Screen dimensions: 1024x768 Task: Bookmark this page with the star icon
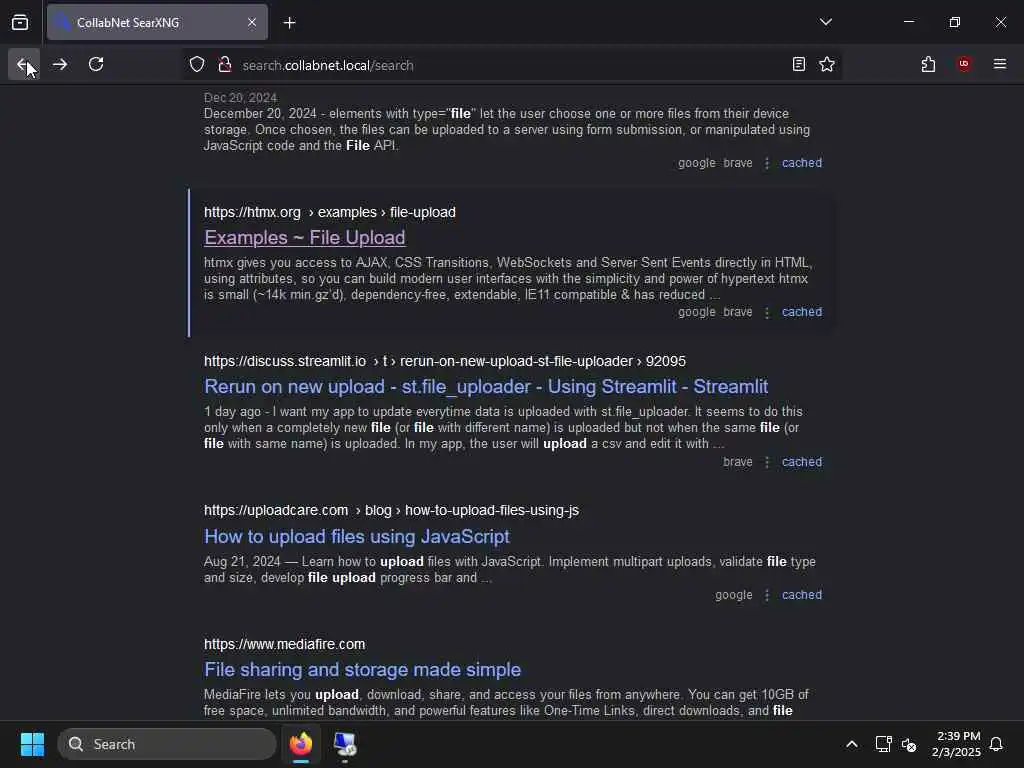click(x=827, y=64)
